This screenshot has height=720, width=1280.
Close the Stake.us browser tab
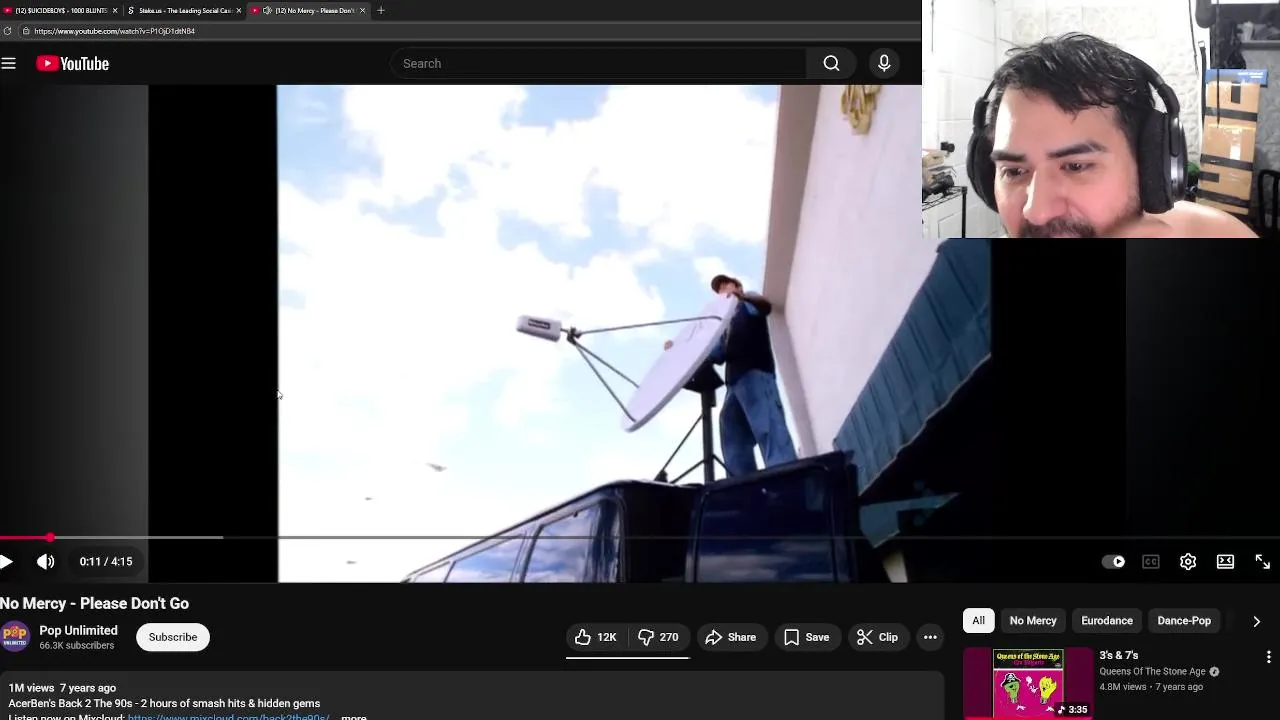(238, 10)
